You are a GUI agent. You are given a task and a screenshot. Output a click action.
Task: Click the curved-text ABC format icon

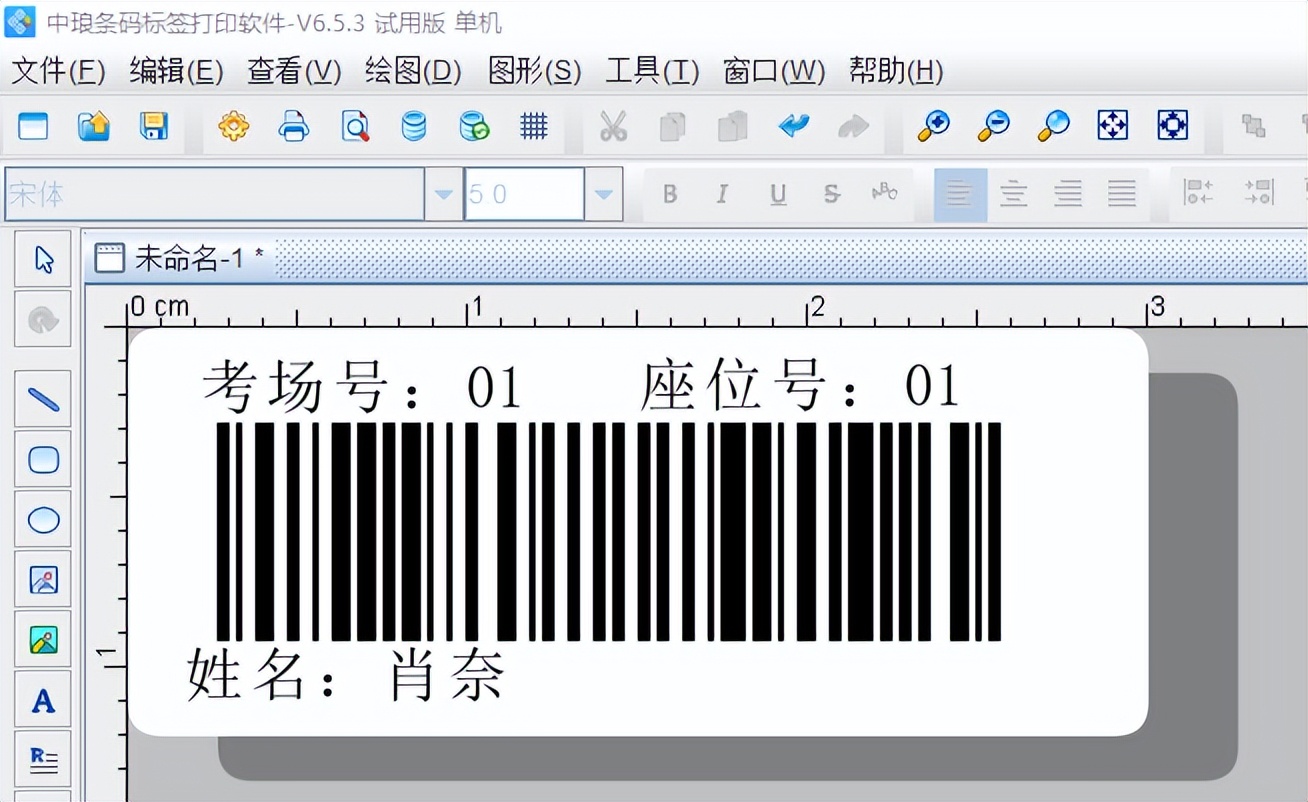(x=885, y=194)
